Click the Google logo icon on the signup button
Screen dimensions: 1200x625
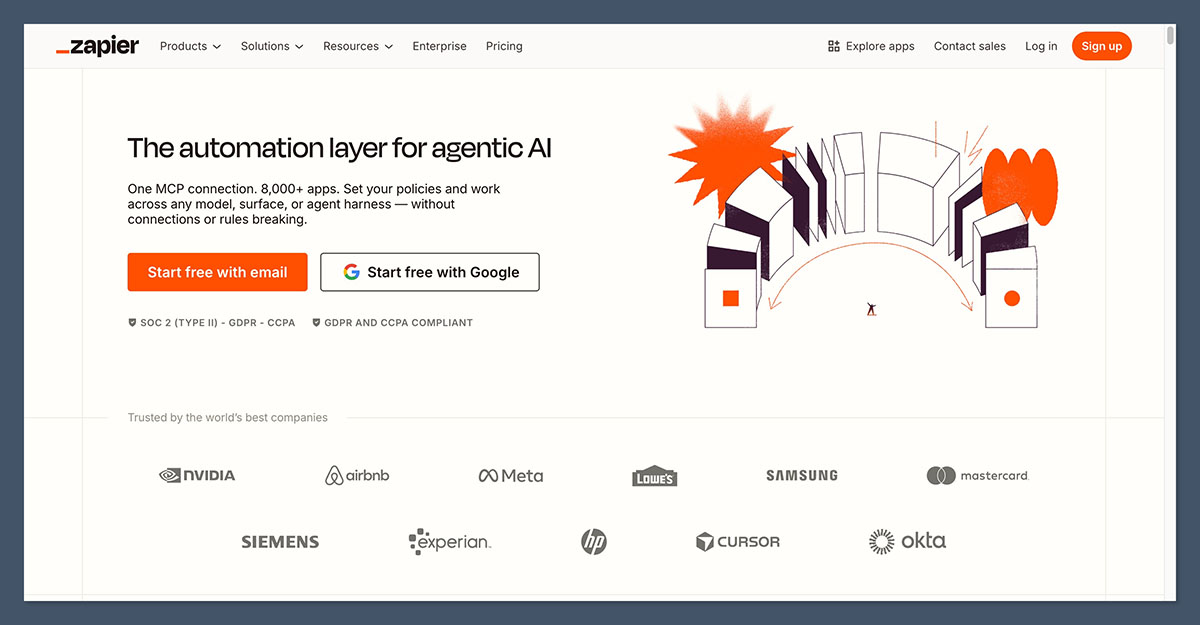tap(351, 272)
